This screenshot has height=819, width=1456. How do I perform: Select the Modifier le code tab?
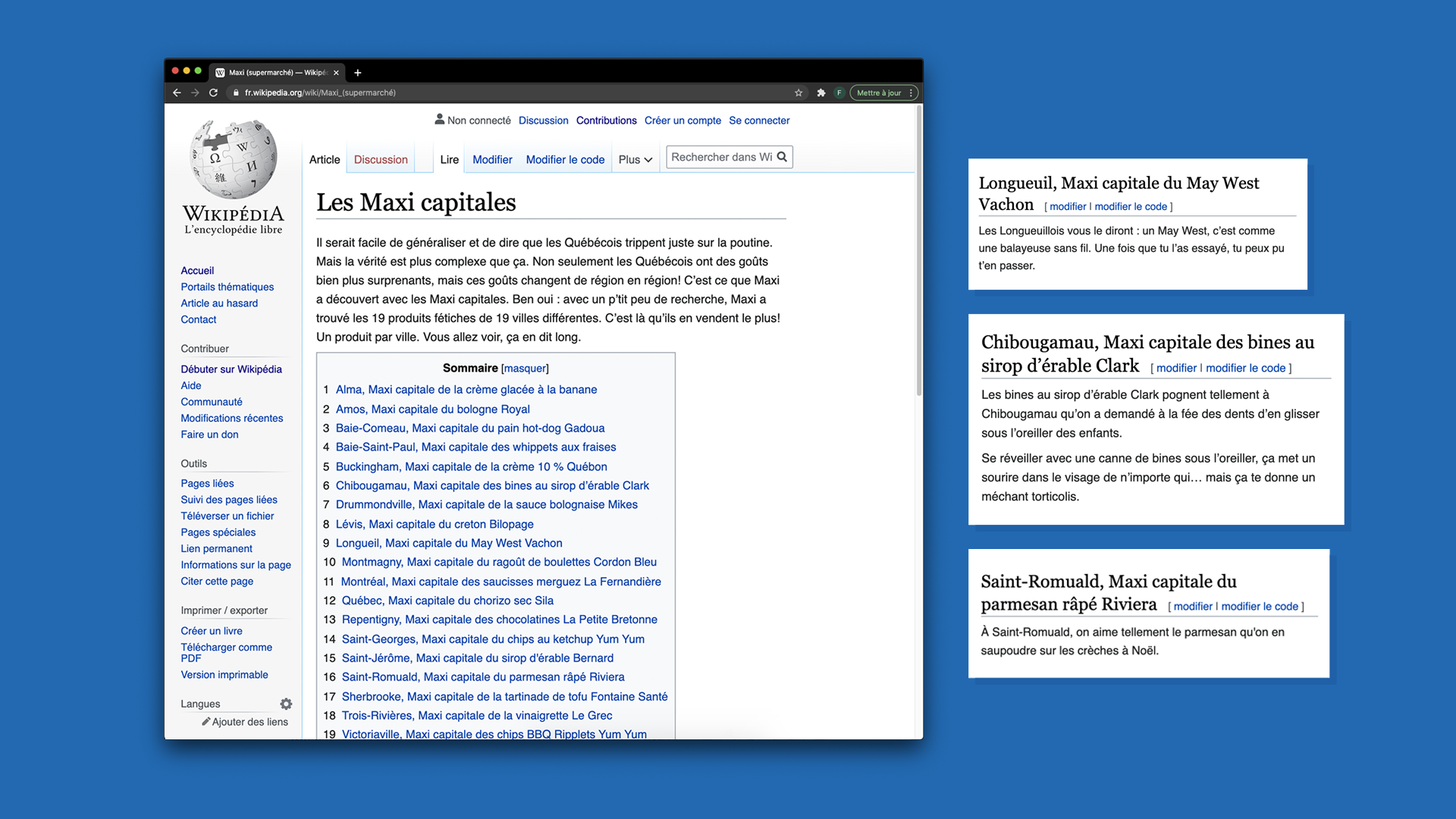point(565,160)
